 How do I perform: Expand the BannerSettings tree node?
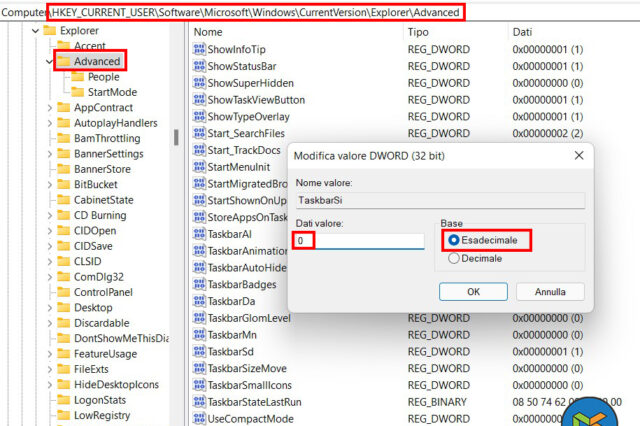click(x=49, y=154)
